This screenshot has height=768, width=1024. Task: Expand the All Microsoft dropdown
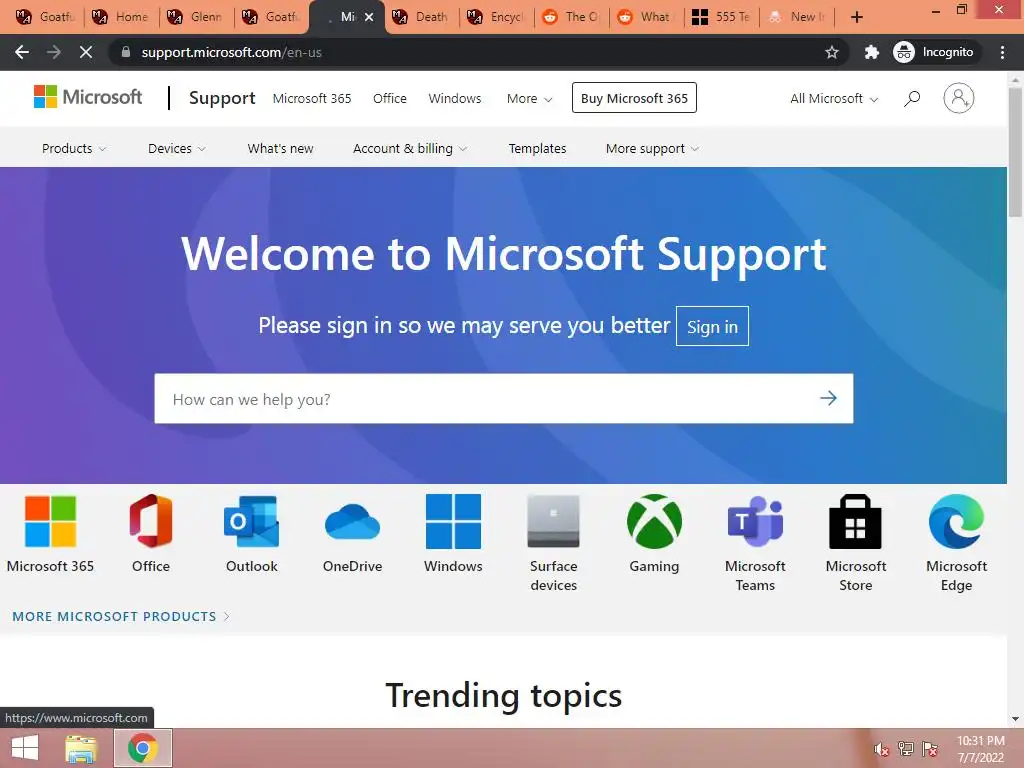click(833, 98)
